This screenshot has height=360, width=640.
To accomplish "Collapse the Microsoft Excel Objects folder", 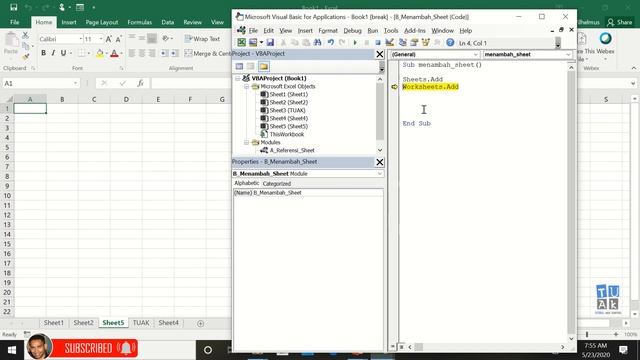I will (x=247, y=87).
